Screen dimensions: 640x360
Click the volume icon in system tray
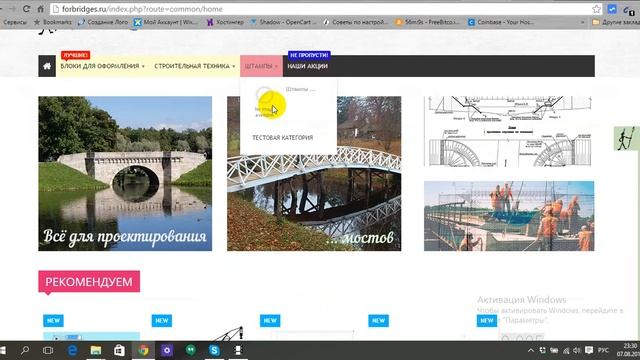pos(576,350)
